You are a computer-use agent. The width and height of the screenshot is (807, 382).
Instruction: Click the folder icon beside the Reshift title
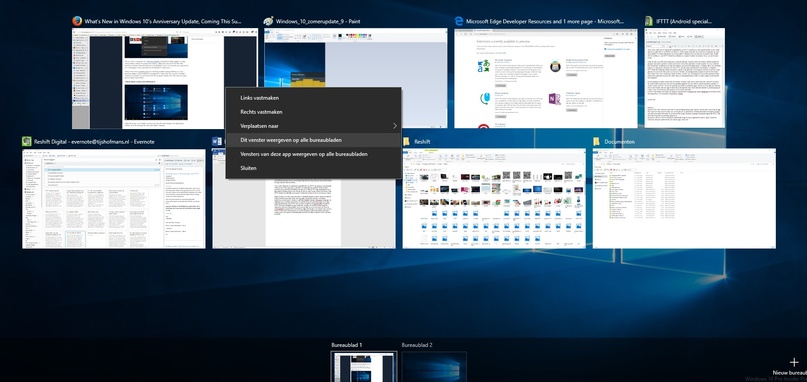[407, 142]
